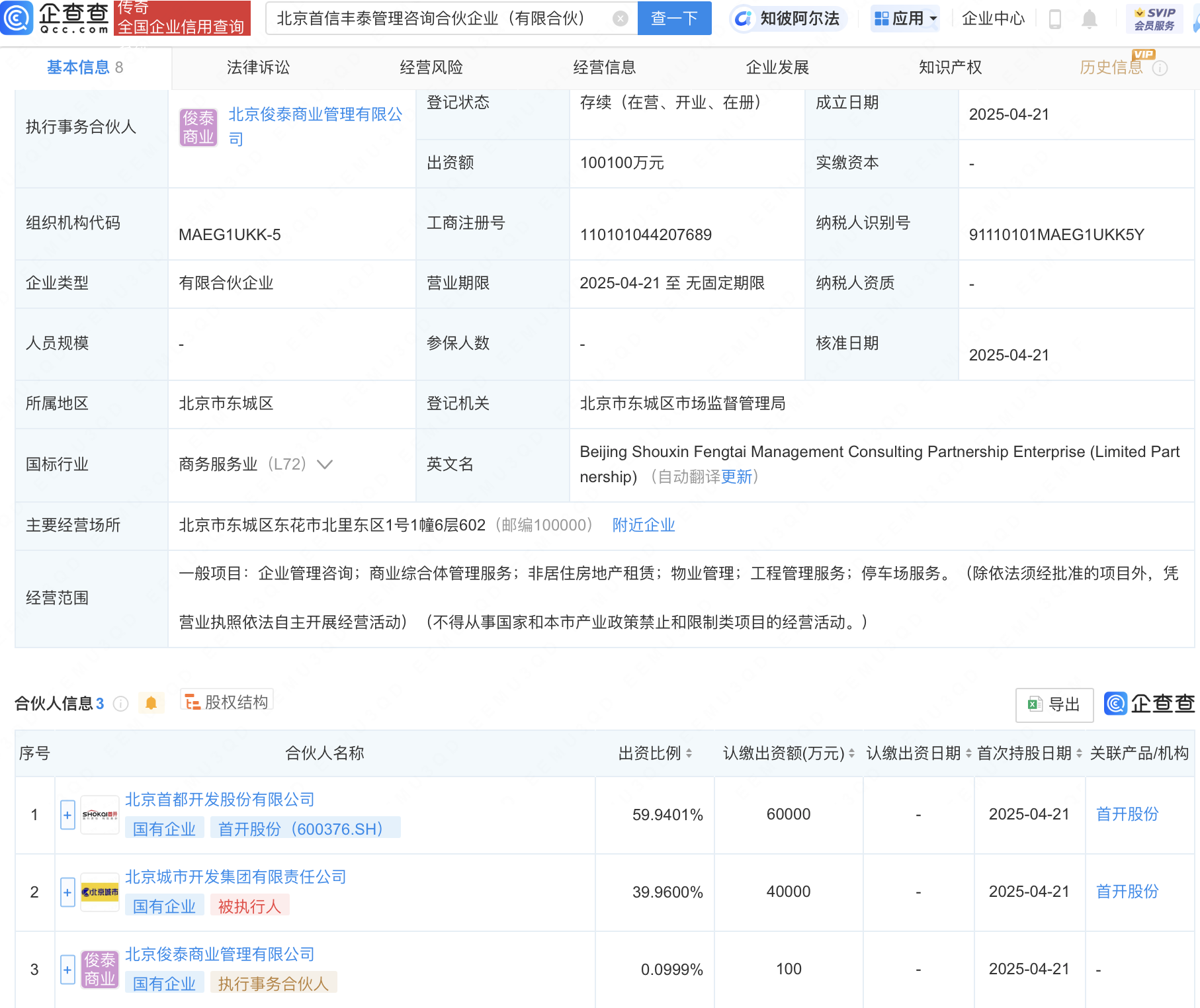Click capital amount 100100万元
1200x1008 pixels.
click(x=622, y=163)
